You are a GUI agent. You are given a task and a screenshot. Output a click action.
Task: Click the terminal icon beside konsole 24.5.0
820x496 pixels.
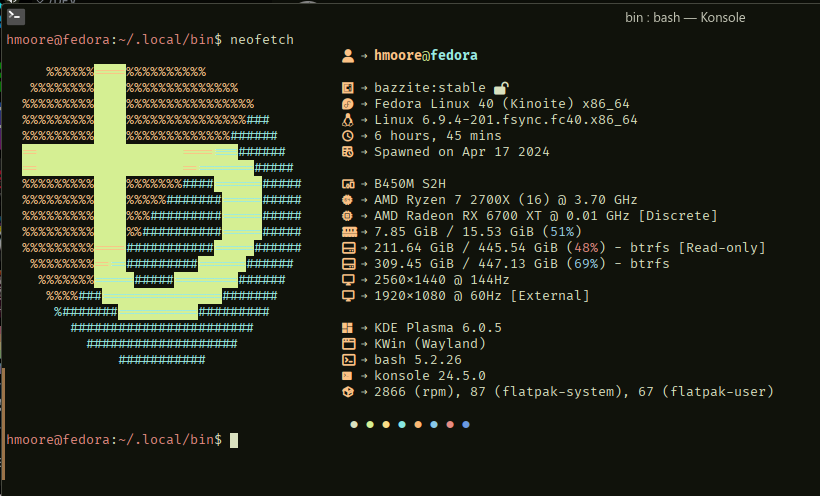tap(347, 376)
